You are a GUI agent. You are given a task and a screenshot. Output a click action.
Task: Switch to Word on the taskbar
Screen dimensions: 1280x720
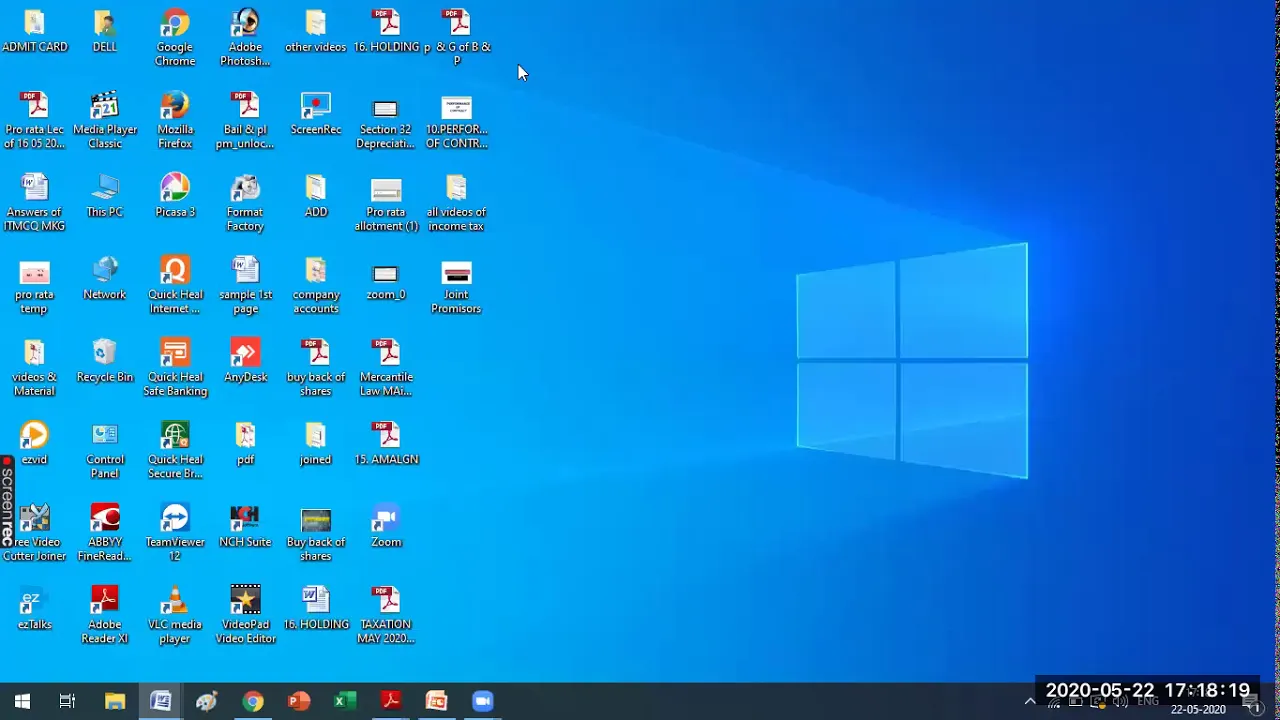coord(161,701)
